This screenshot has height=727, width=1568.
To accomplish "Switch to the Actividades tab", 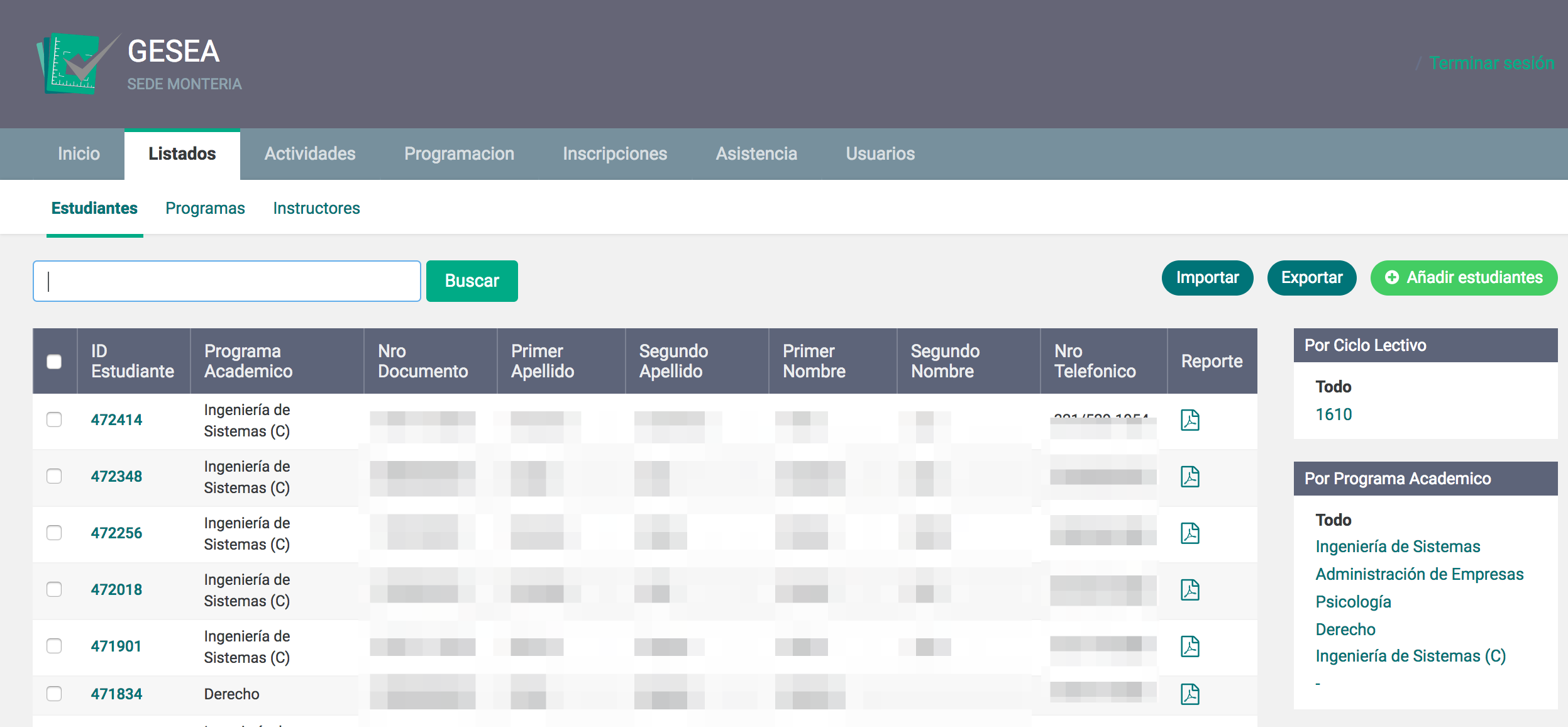I will pyautogui.click(x=309, y=153).
